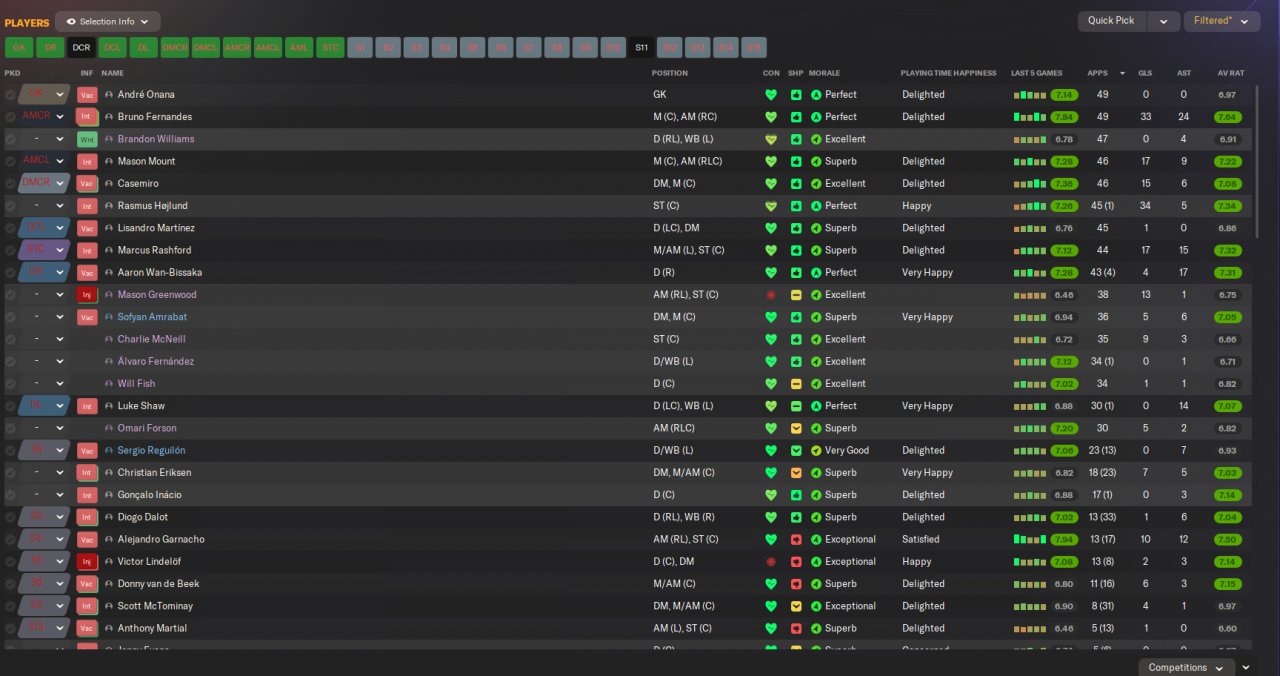Toggle selection tick for Brandon Williams
The height and width of the screenshot is (676, 1280).
(10, 139)
